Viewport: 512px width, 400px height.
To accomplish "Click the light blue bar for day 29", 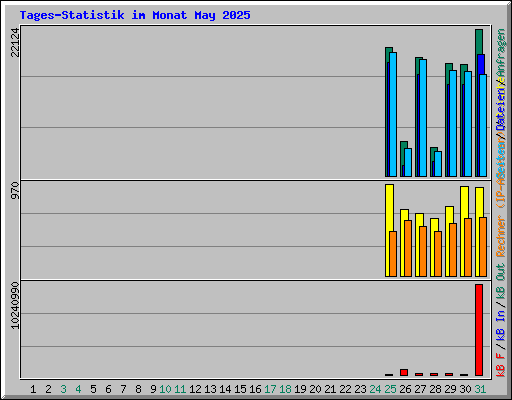I will 453,123.
